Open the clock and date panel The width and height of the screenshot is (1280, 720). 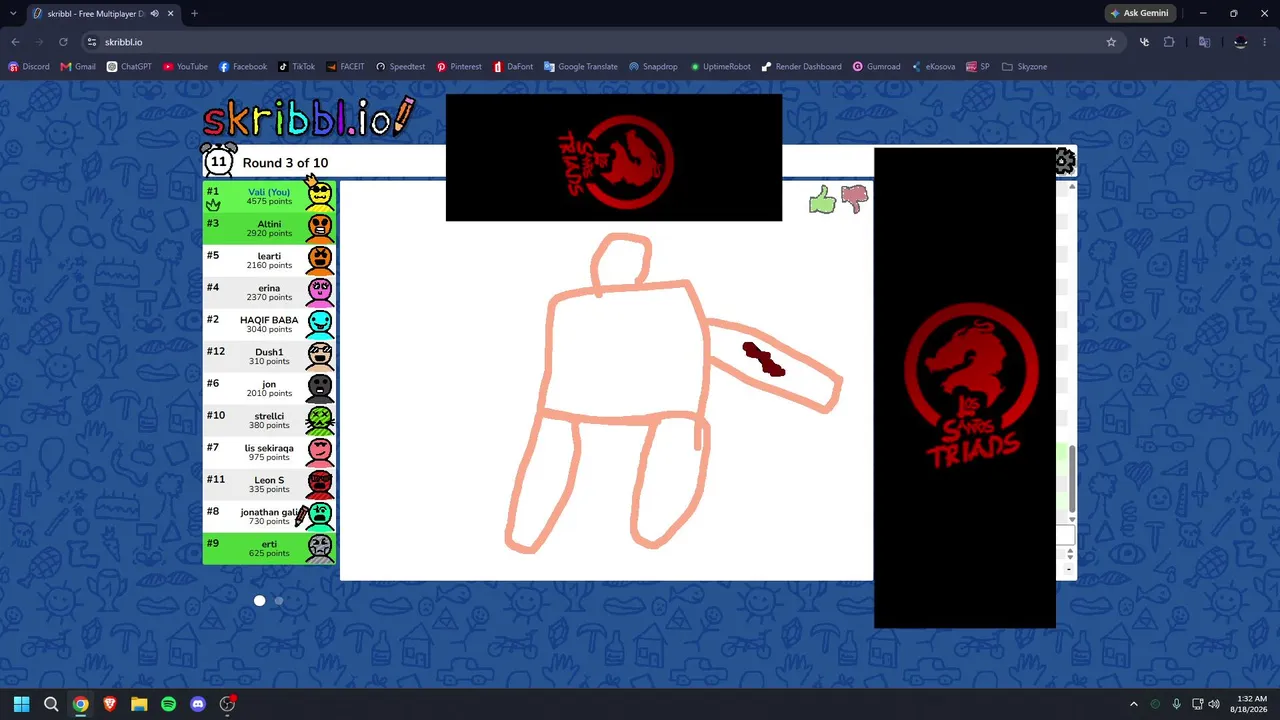pyautogui.click(x=1251, y=704)
